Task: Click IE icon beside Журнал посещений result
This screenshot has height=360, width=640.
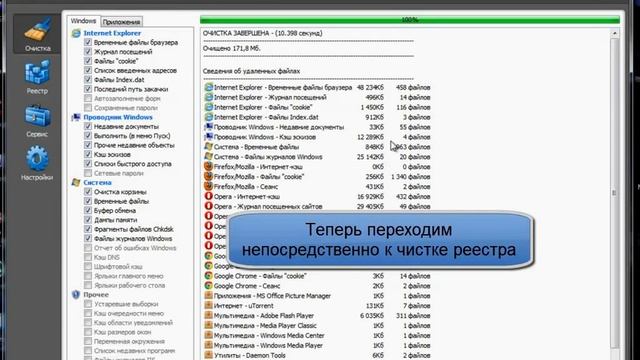Action: click(209, 97)
